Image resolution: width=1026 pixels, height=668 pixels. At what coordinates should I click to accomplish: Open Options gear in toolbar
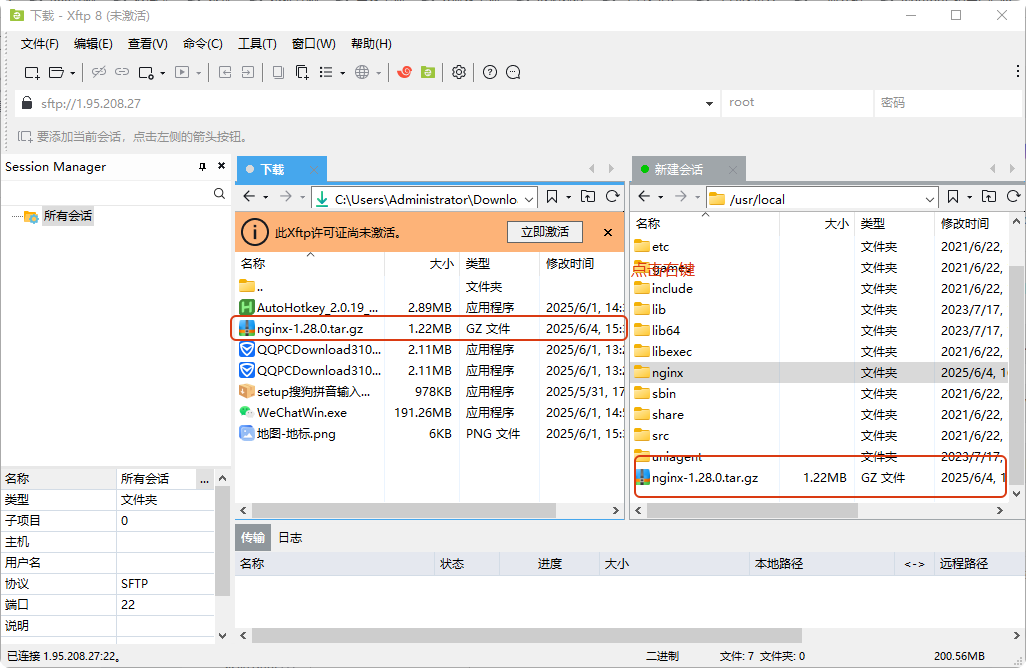(459, 72)
